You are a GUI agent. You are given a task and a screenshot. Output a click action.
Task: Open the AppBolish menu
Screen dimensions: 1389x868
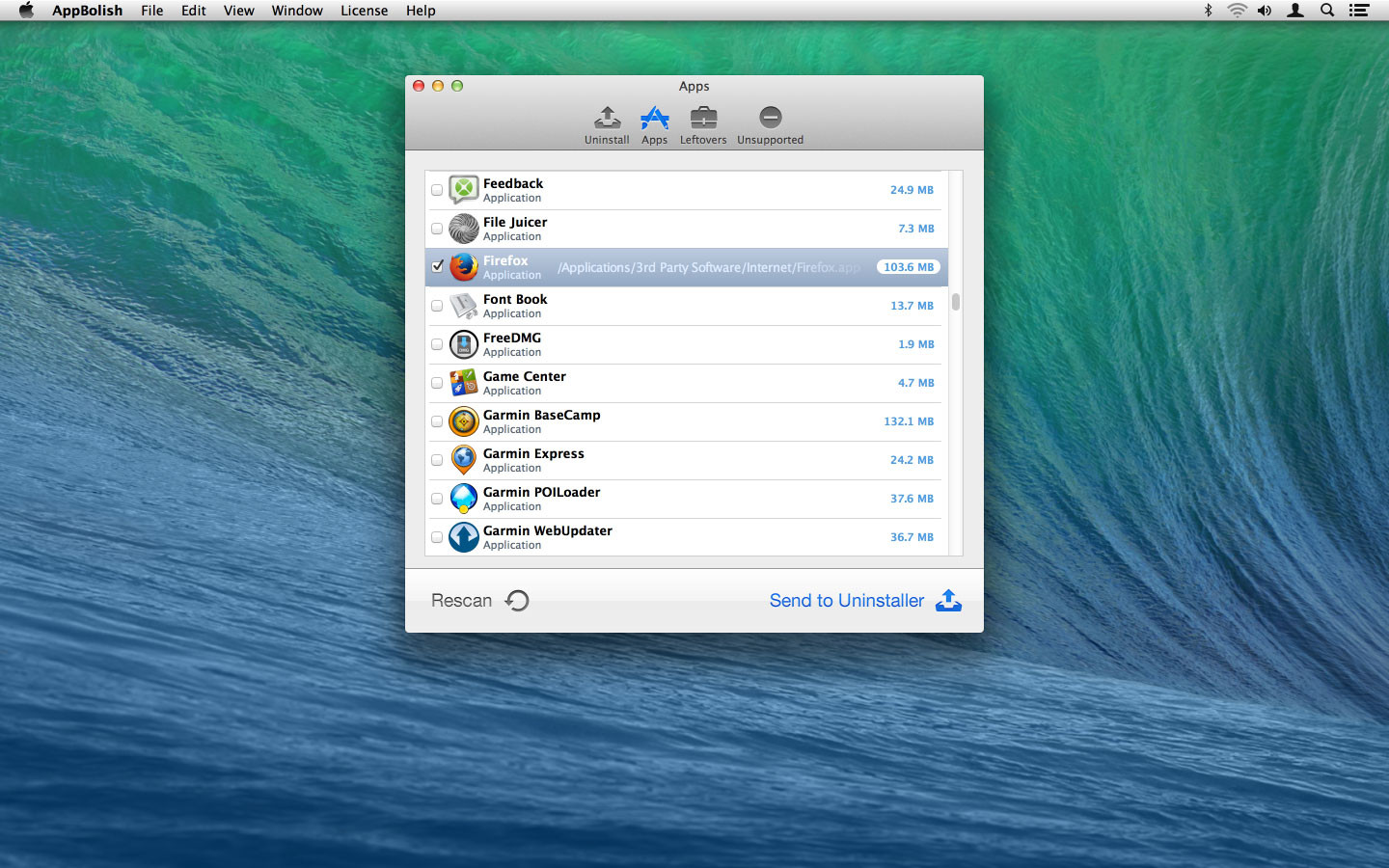pos(87,11)
